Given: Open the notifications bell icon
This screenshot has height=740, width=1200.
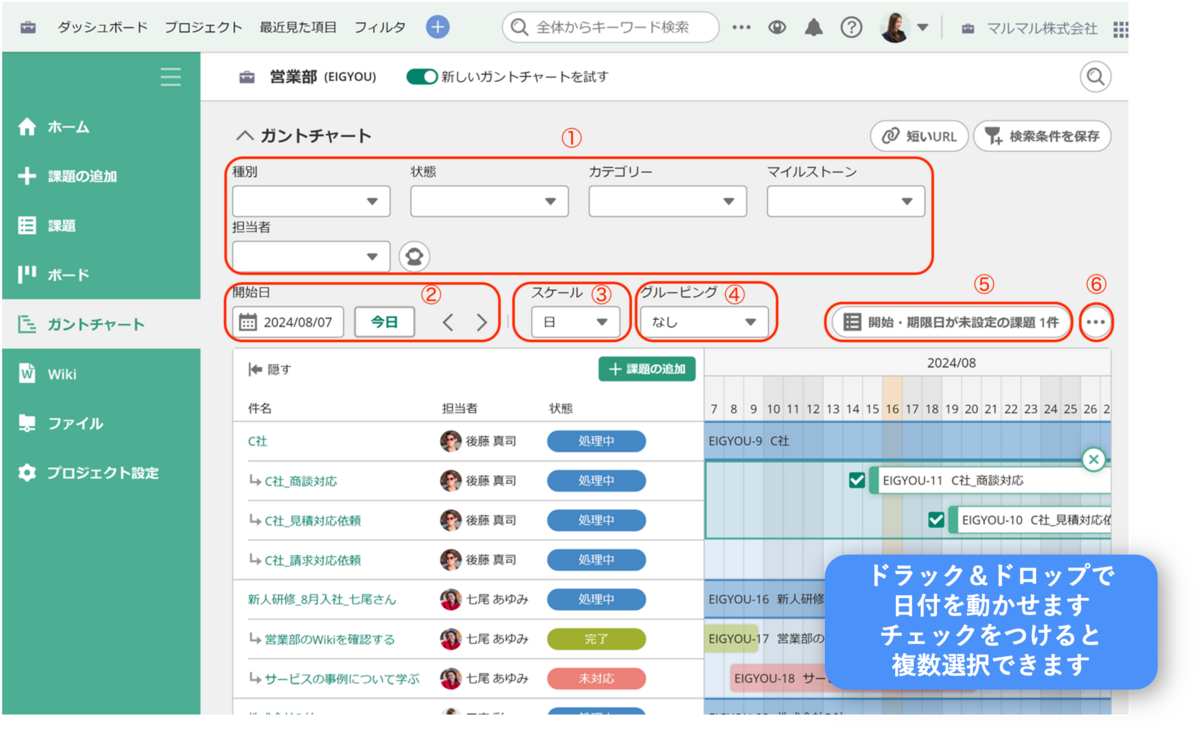Looking at the screenshot, I should point(814,27).
